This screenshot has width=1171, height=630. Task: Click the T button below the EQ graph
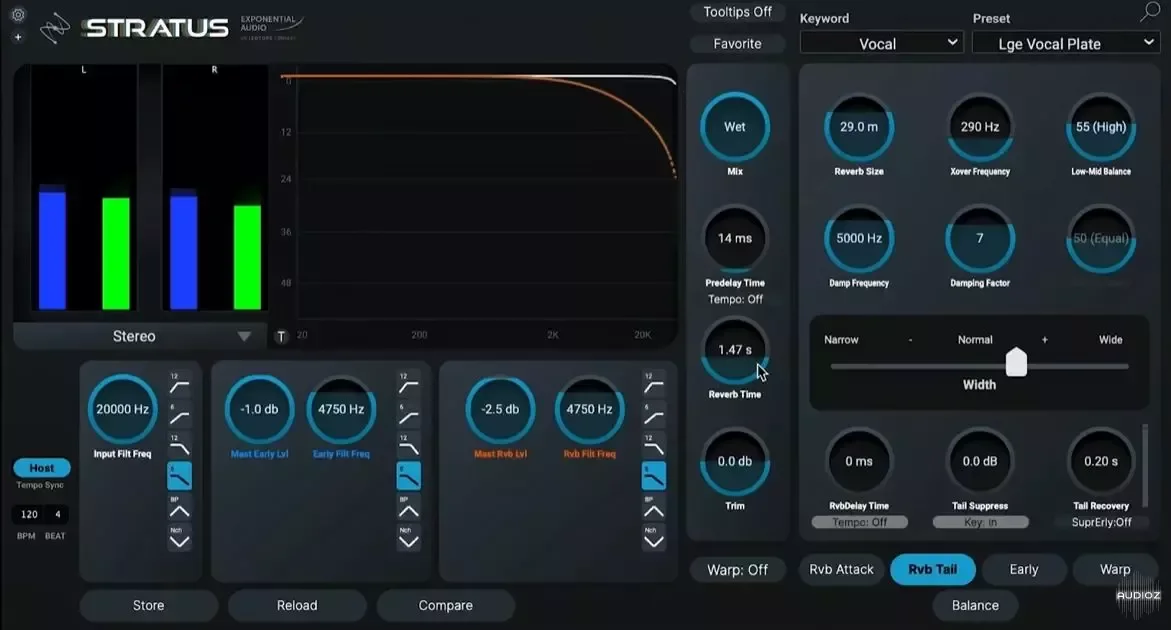click(282, 337)
